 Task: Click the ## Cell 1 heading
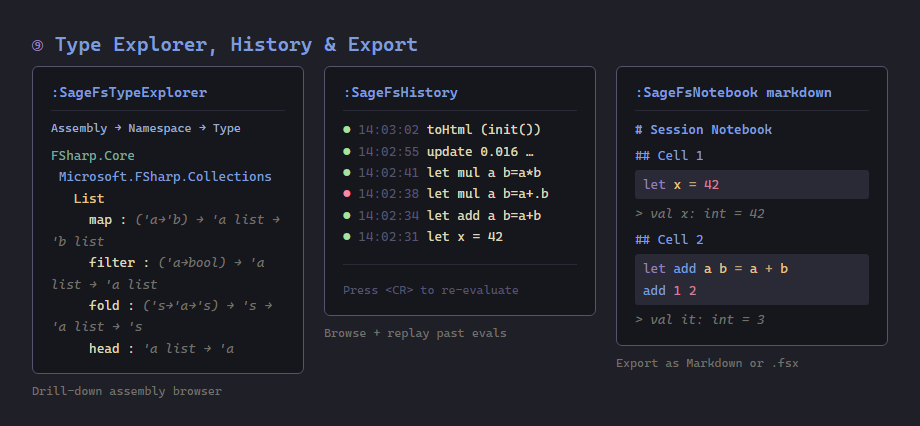(669, 155)
